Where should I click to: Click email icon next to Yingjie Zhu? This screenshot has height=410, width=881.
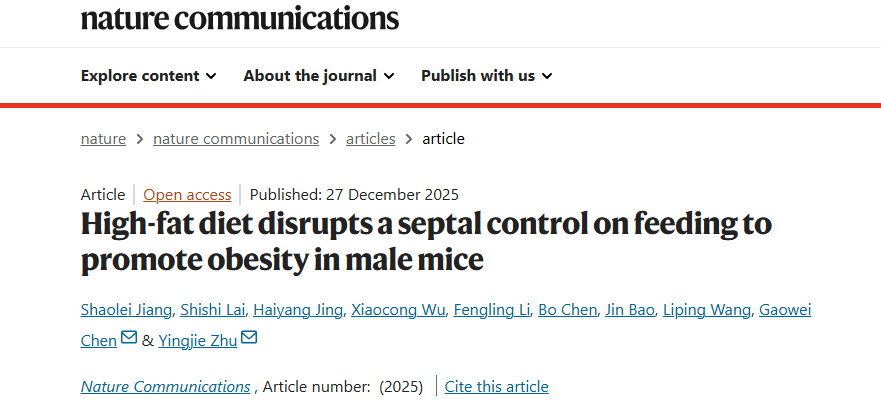click(x=249, y=339)
